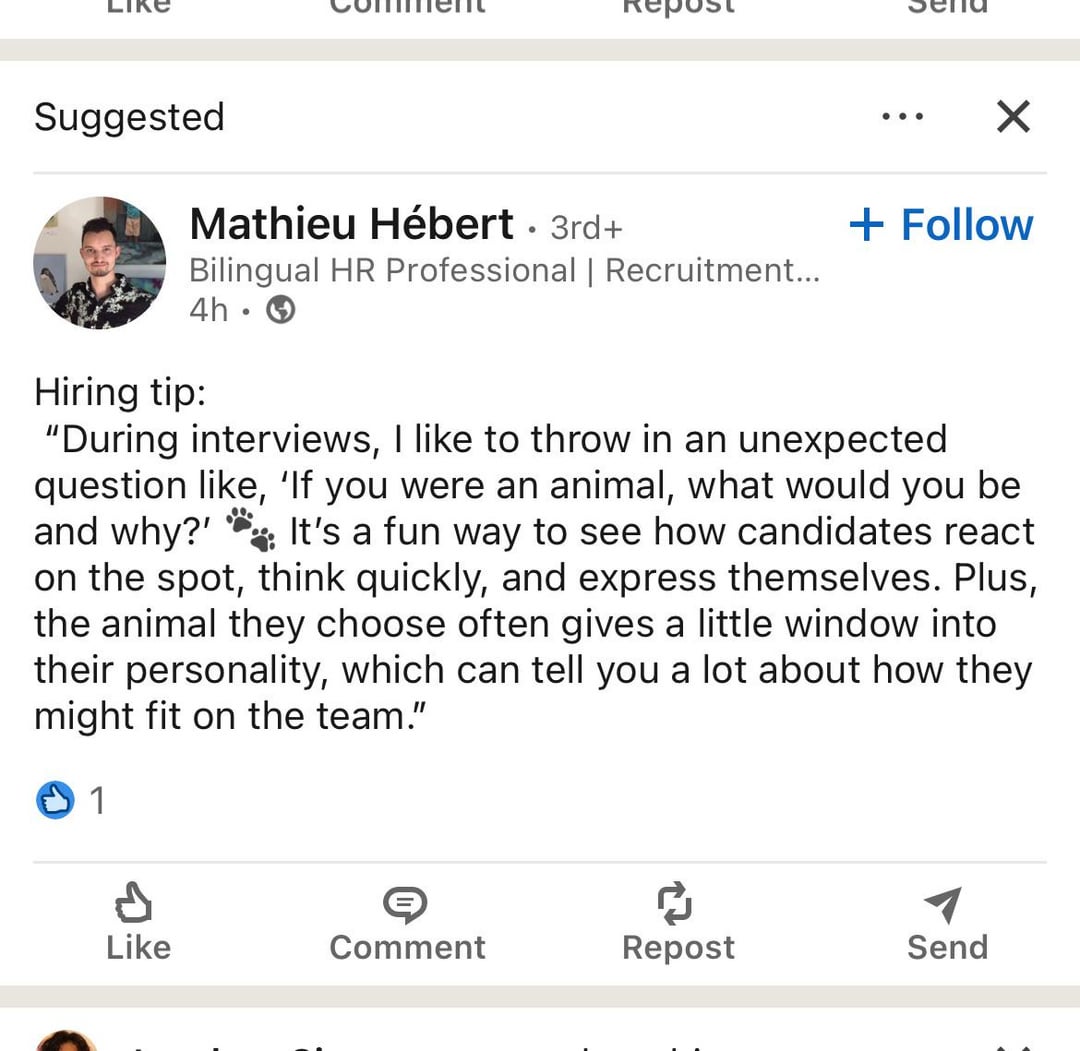This screenshot has width=1080, height=1051.
Task: Open the Mathieu Hébert name link
Action: (351, 224)
